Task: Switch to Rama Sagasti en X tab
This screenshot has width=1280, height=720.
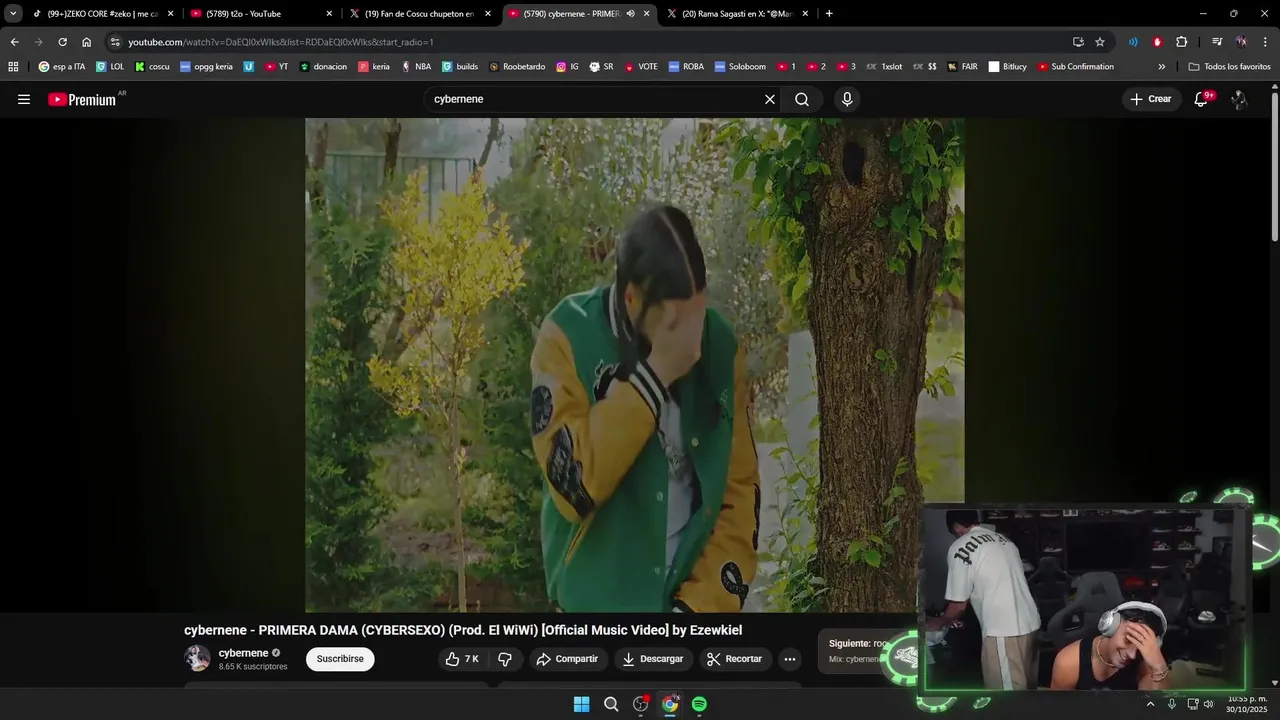Action: tap(738, 14)
